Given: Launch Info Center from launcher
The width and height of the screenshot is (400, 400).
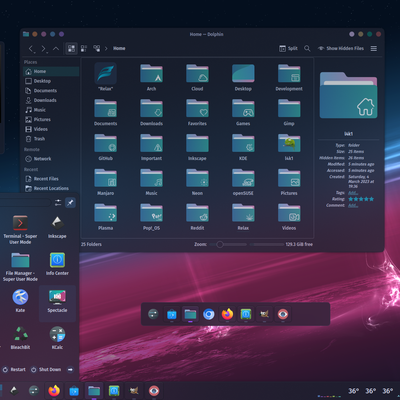Looking at the screenshot, I should point(57,264).
